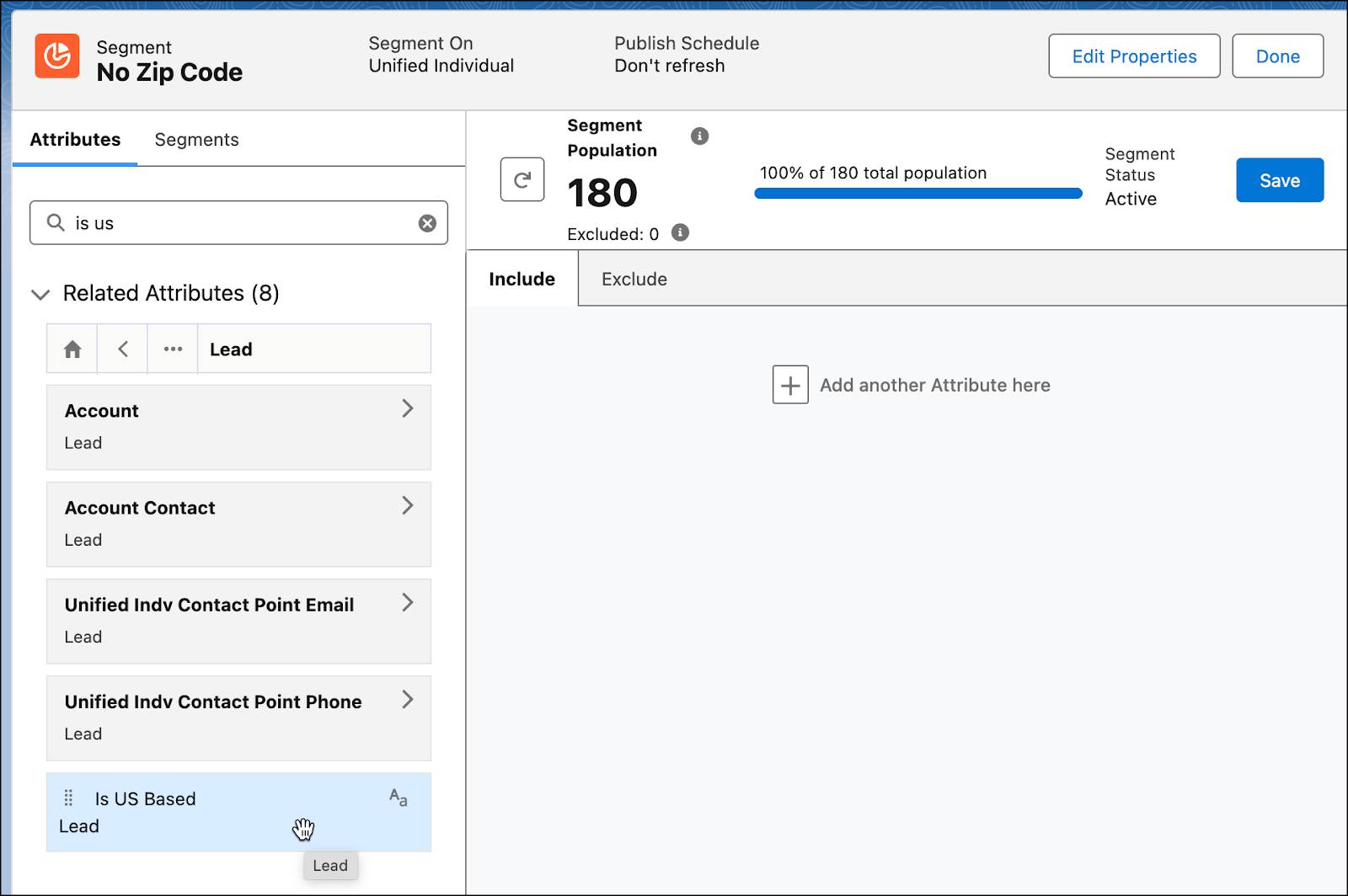Click the orange Segment logo icon
The height and width of the screenshot is (896, 1348).
(57, 56)
